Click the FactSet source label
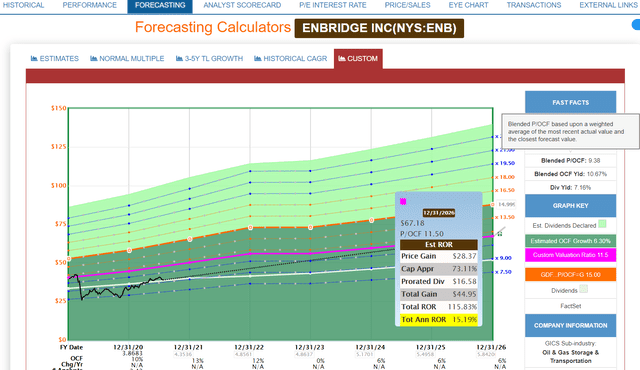Viewport: 640px width, 370px height. click(570, 306)
